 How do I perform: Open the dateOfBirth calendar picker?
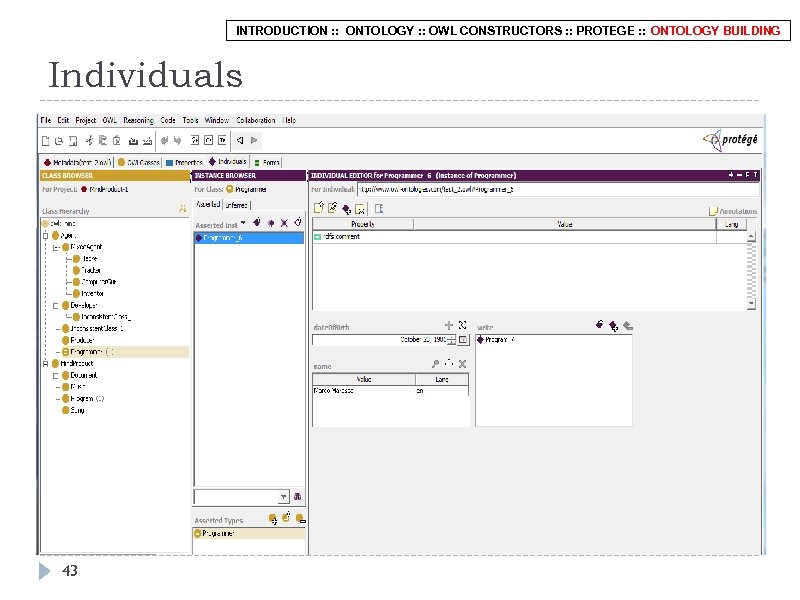coord(463,340)
